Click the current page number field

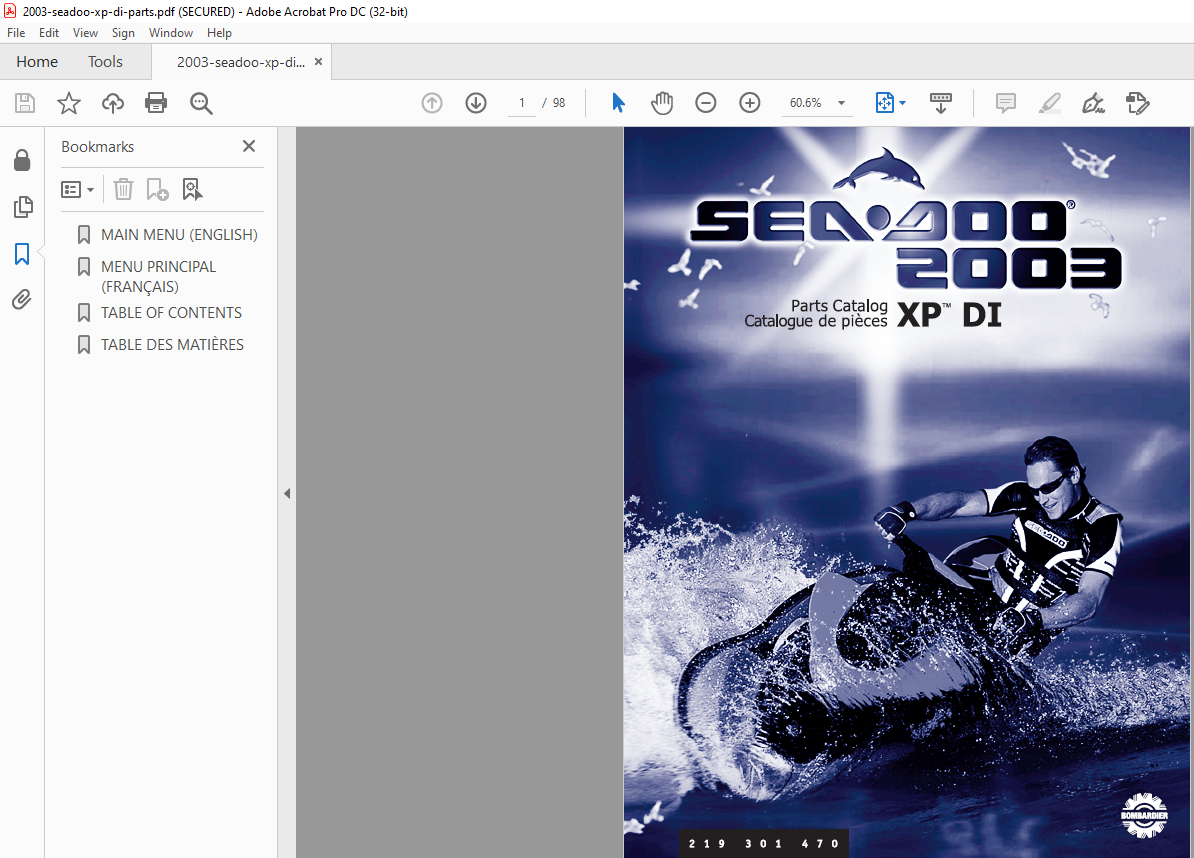pos(522,103)
